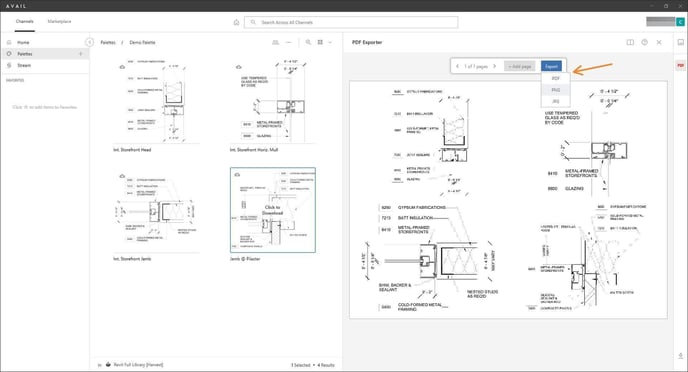Click the Favorites section heading
The image size is (688, 372).
point(15,80)
